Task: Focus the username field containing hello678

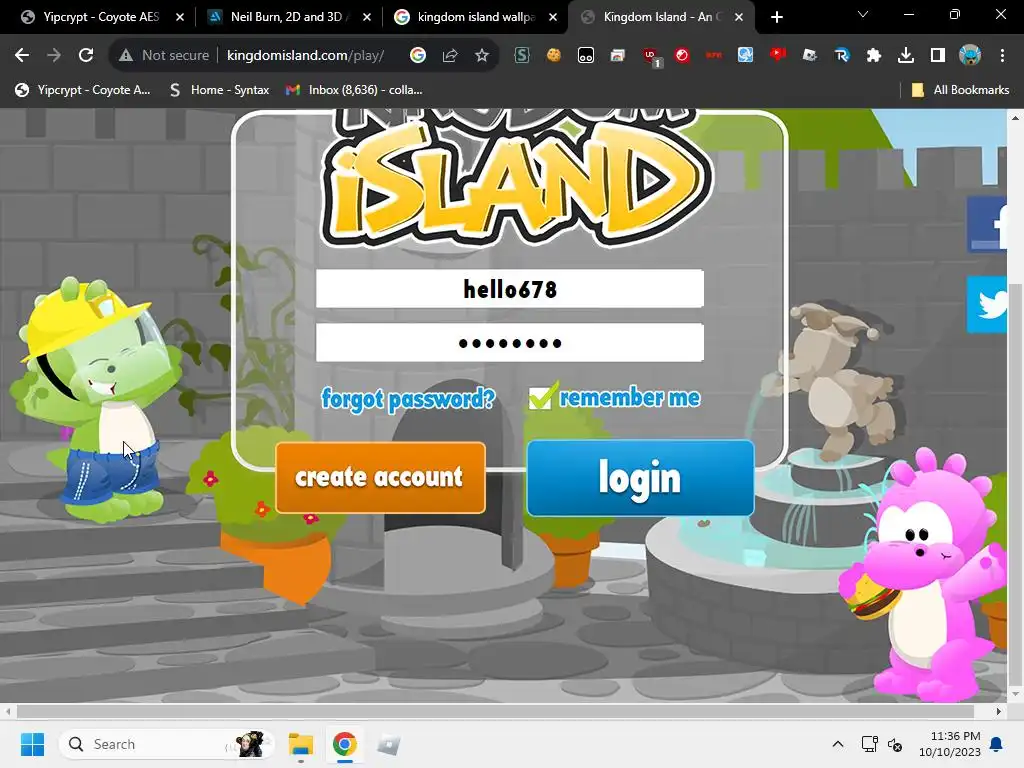Action: point(509,289)
